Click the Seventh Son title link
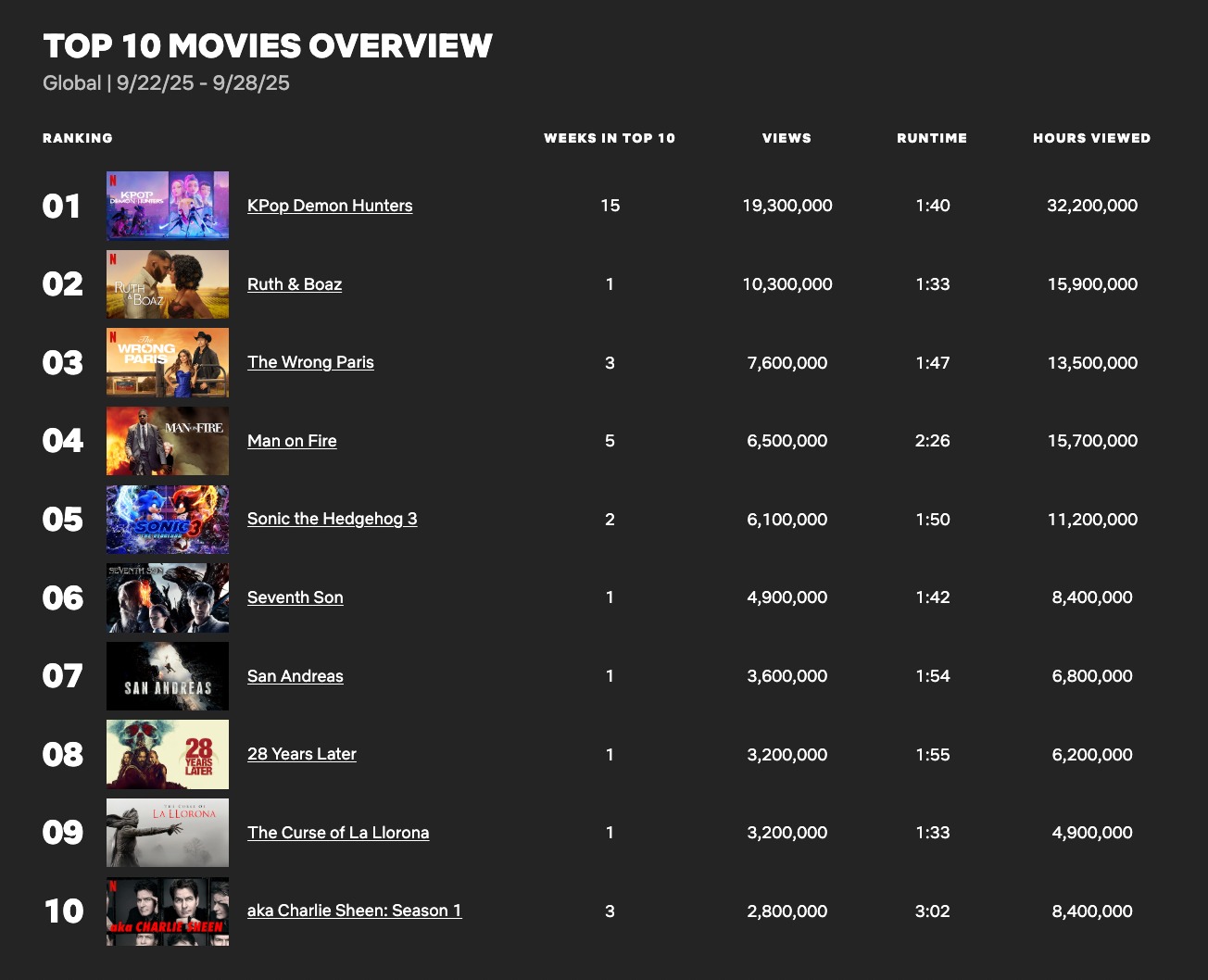This screenshot has width=1208, height=980. 295,597
